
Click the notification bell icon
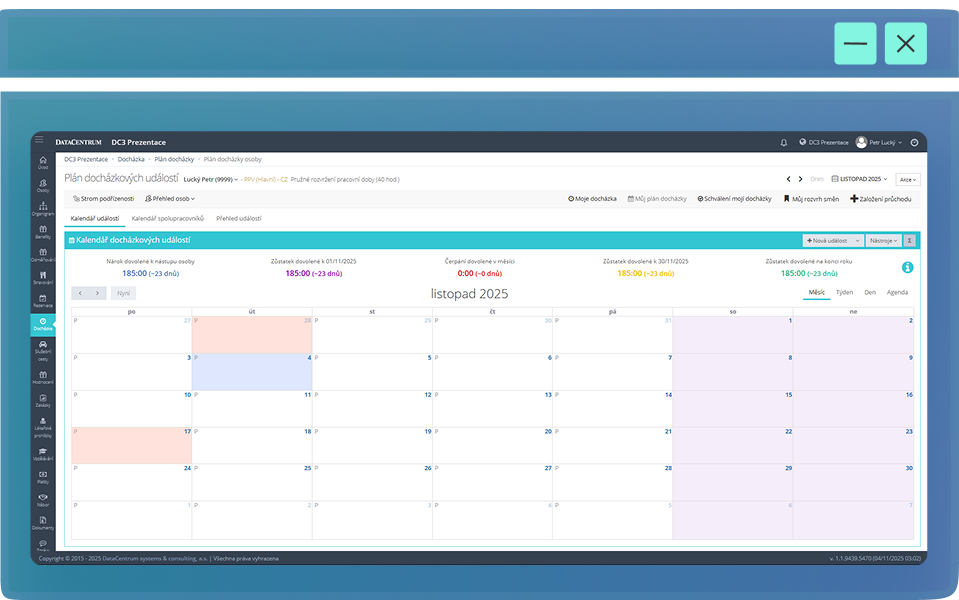[x=783, y=143]
